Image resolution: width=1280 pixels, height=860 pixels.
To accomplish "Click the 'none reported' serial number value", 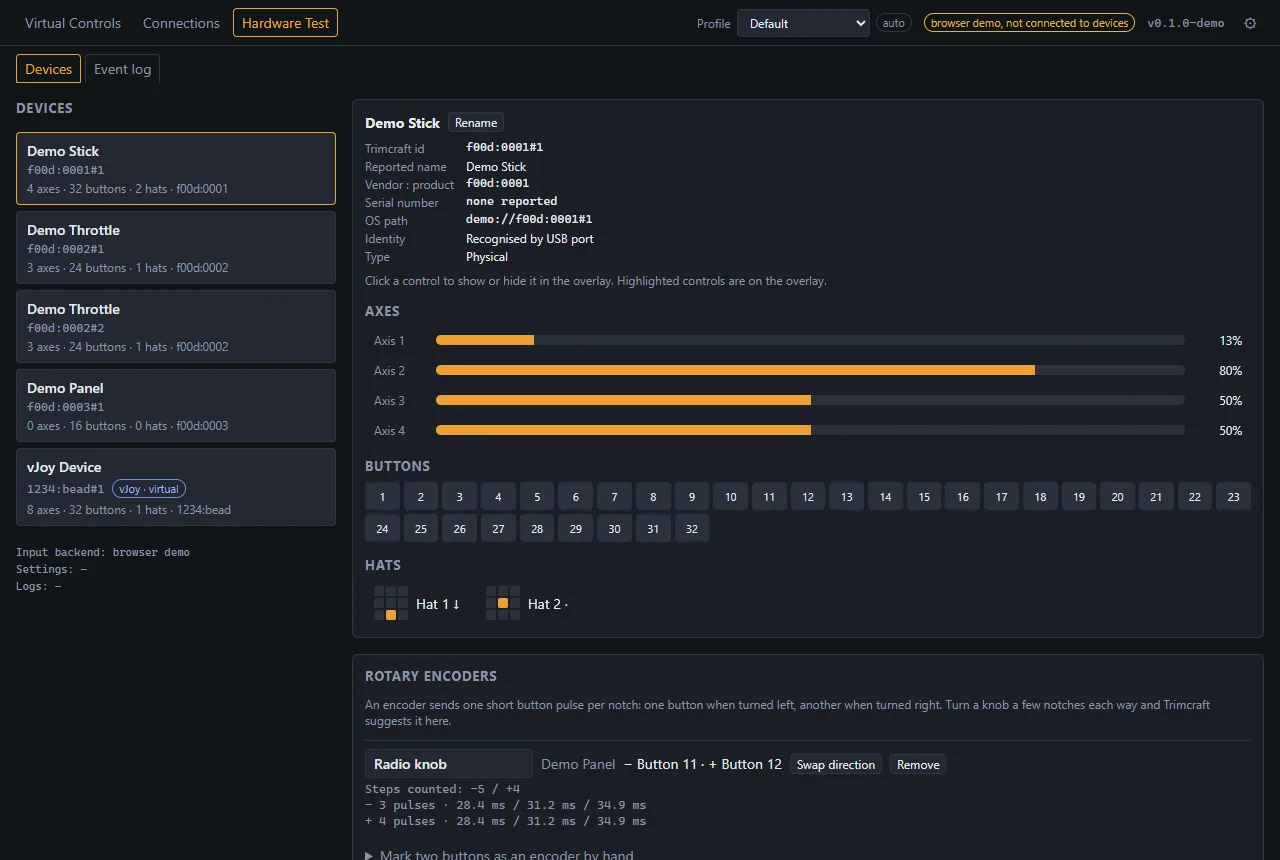I will 512,202.
